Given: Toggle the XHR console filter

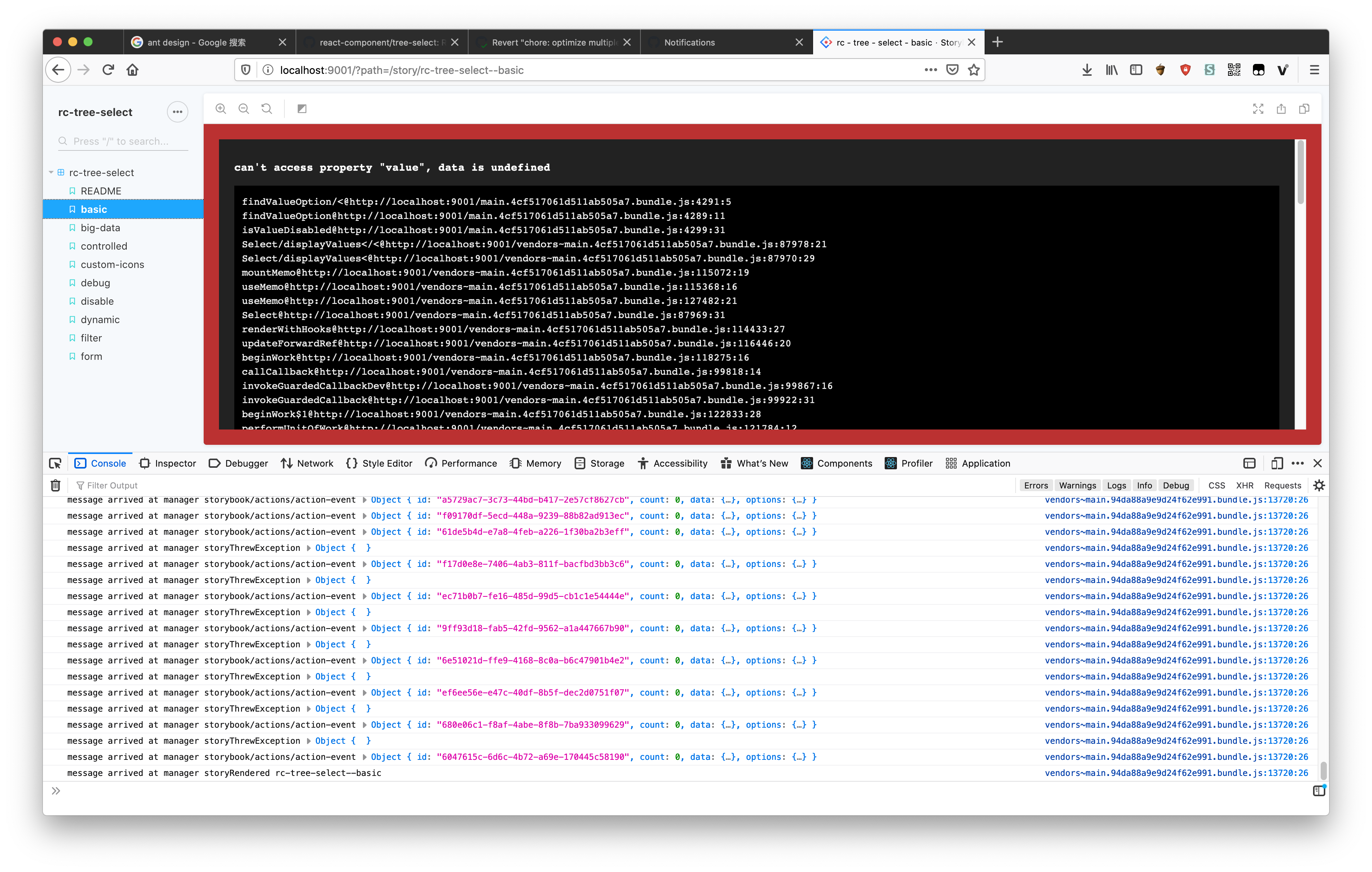Looking at the screenshot, I should pos(1245,485).
